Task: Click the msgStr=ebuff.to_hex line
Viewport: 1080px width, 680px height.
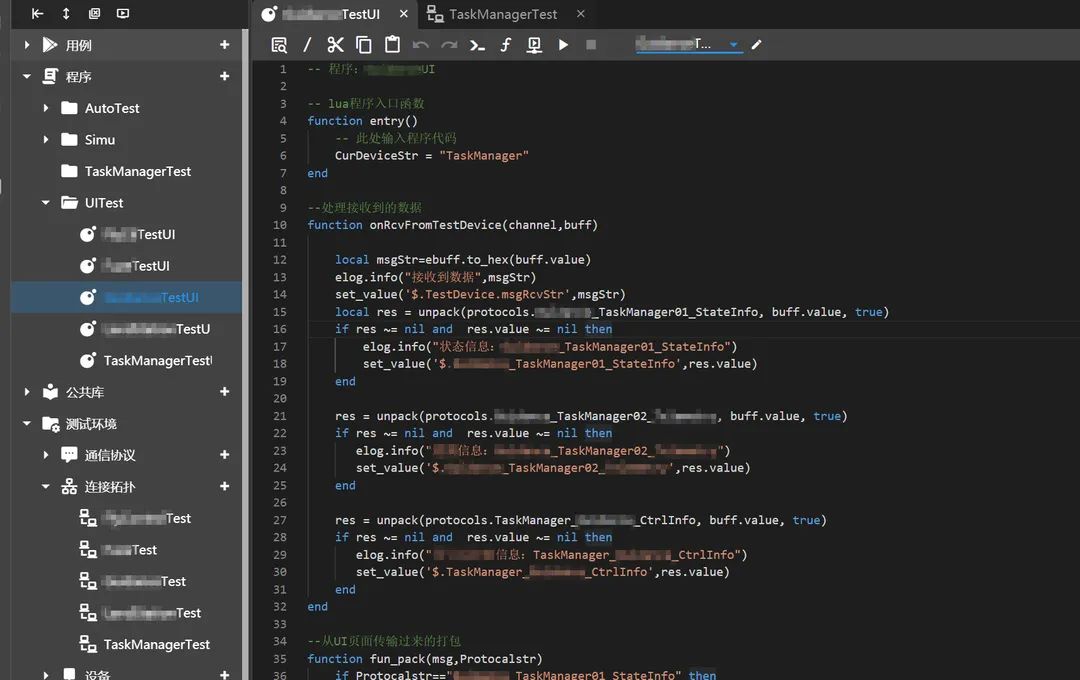Action: 463,260
